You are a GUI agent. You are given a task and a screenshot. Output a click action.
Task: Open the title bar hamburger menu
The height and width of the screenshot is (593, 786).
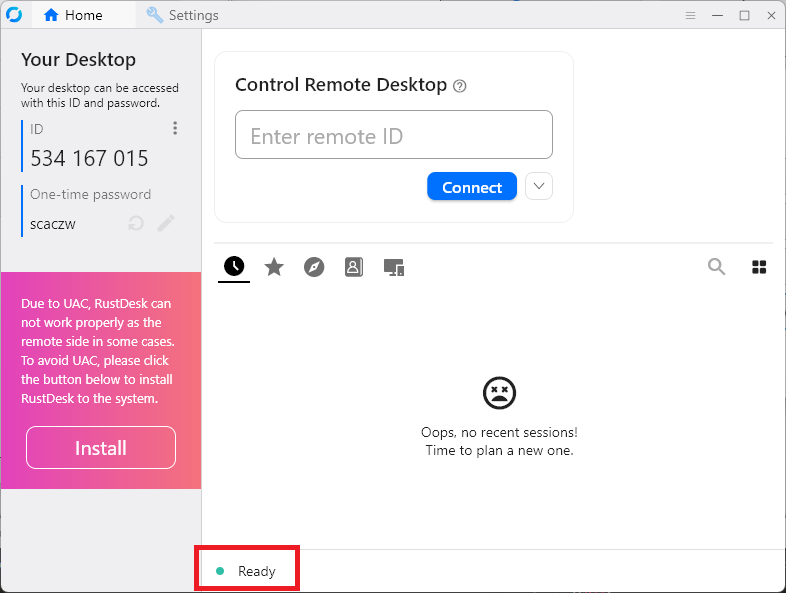pyautogui.click(x=690, y=15)
